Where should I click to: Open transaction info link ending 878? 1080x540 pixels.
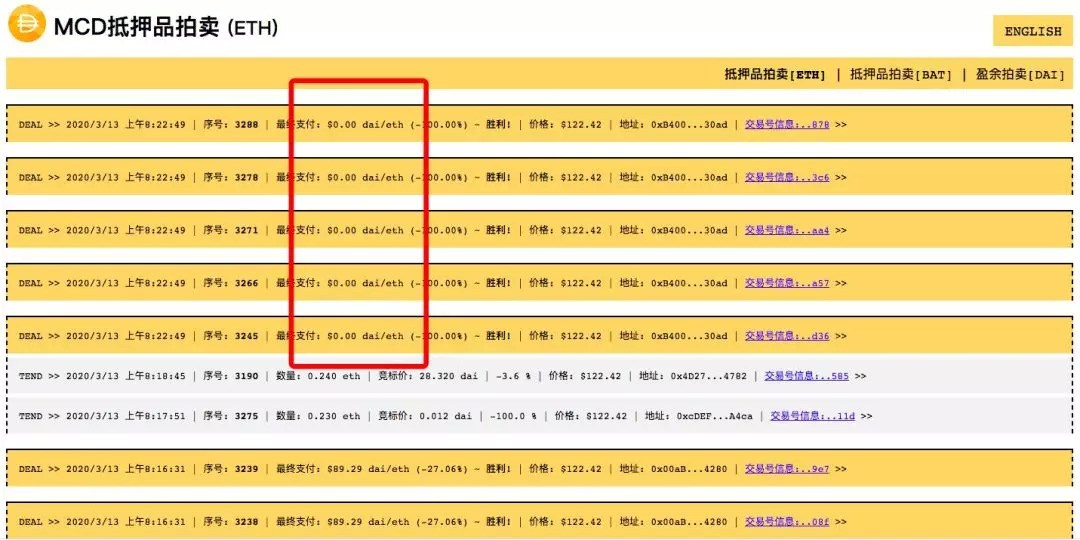click(x=787, y=125)
